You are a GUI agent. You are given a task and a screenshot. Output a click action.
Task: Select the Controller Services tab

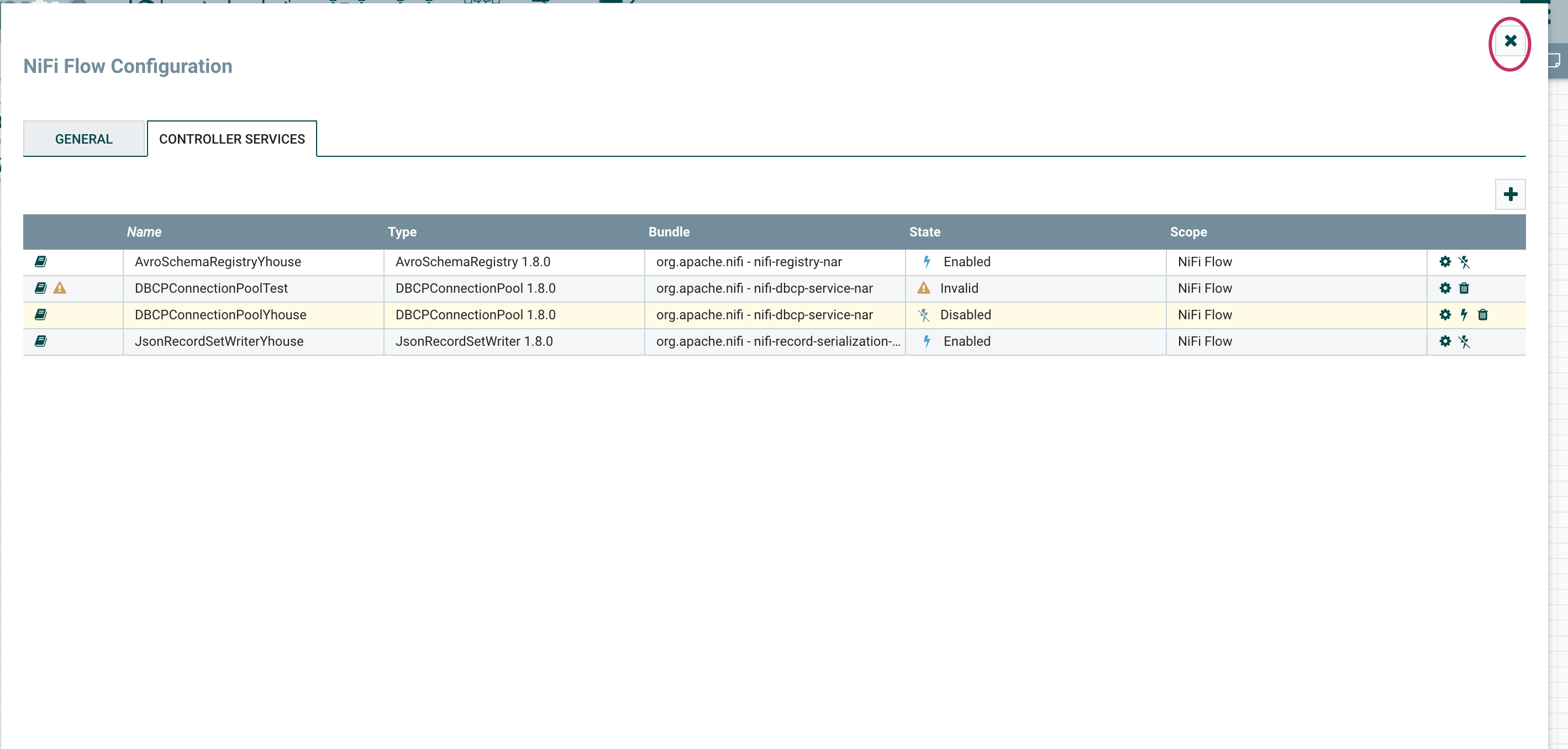tap(232, 139)
